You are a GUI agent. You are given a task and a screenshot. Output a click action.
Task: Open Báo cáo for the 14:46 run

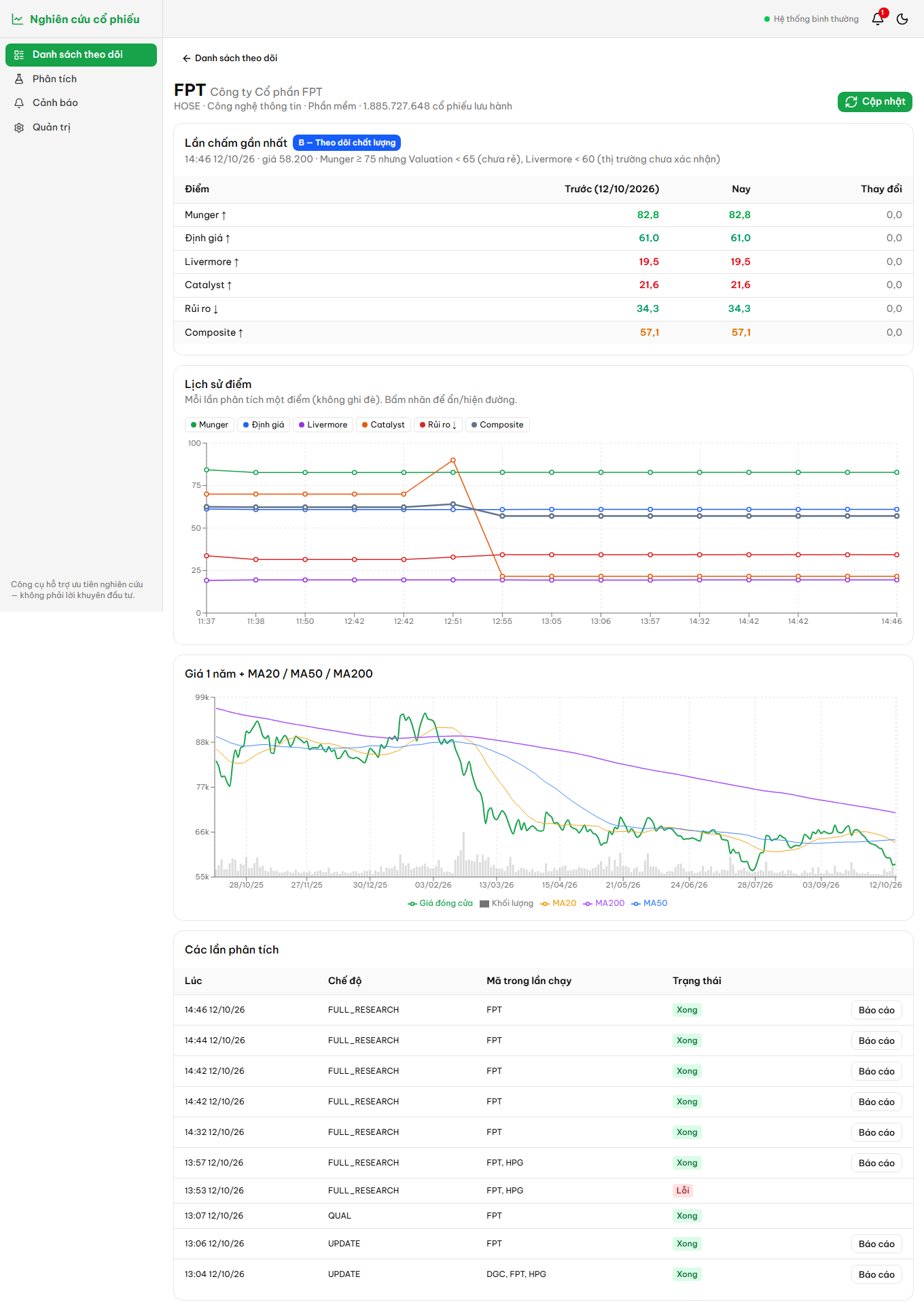pyautogui.click(x=876, y=1011)
